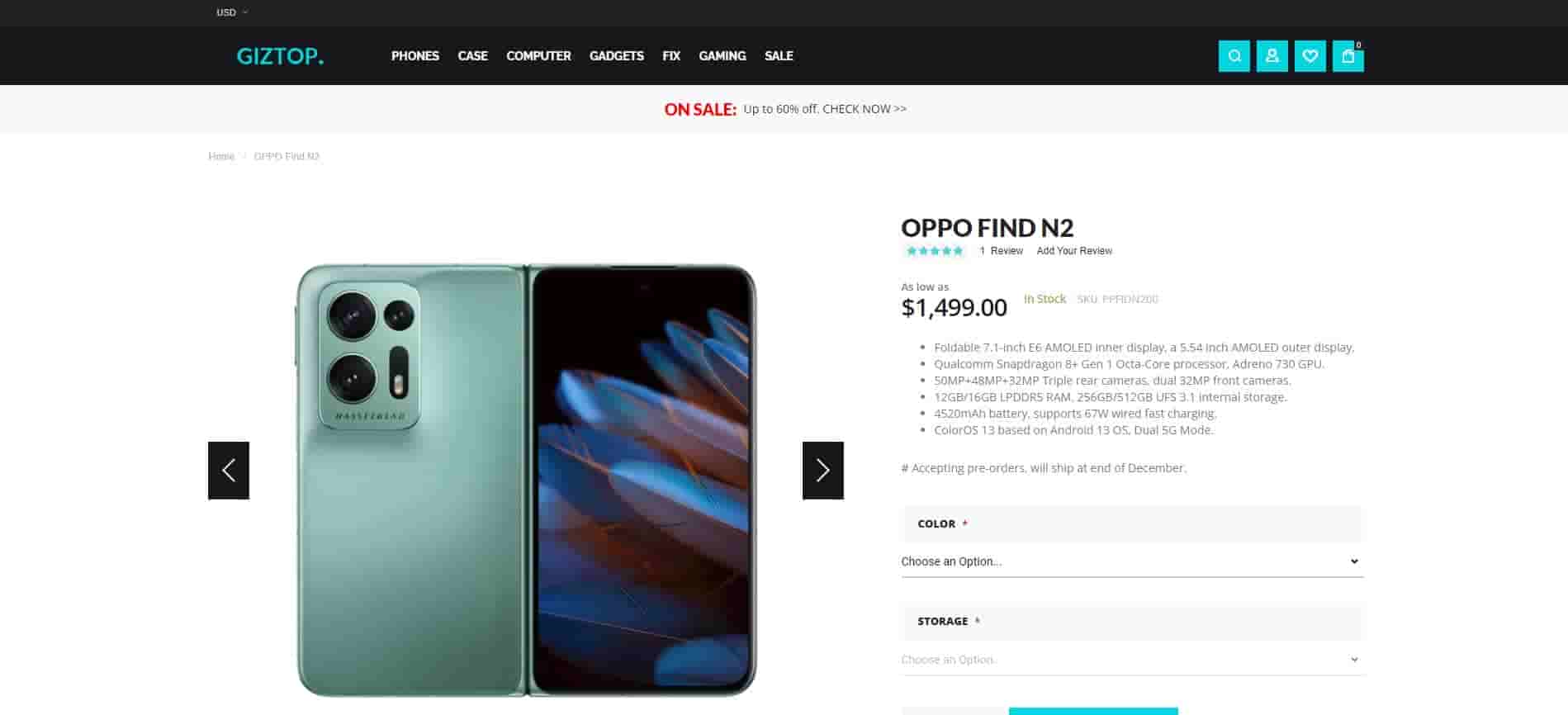Open the Color Choose an Option dropdown
The height and width of the screenshot is (715, 1568).
click(x=1132, y=561)
